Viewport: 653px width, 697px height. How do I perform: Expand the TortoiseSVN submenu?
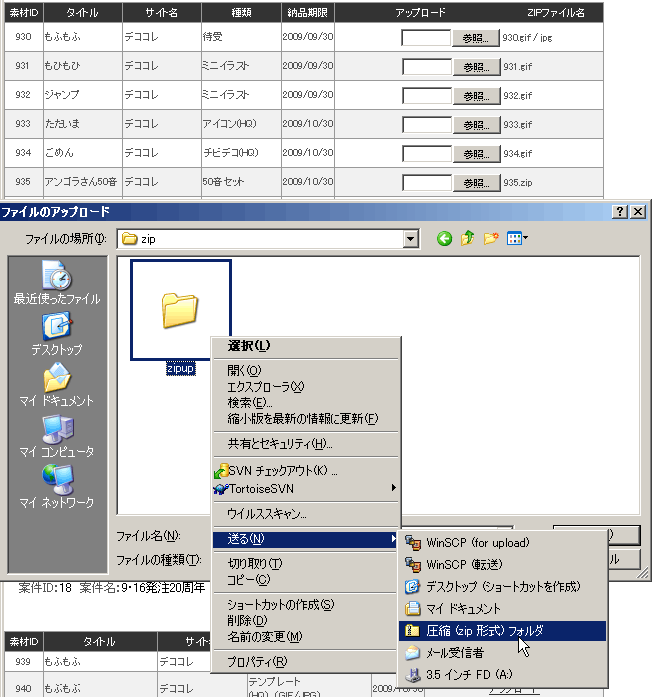pyautogui.click(x=305, y=488)
